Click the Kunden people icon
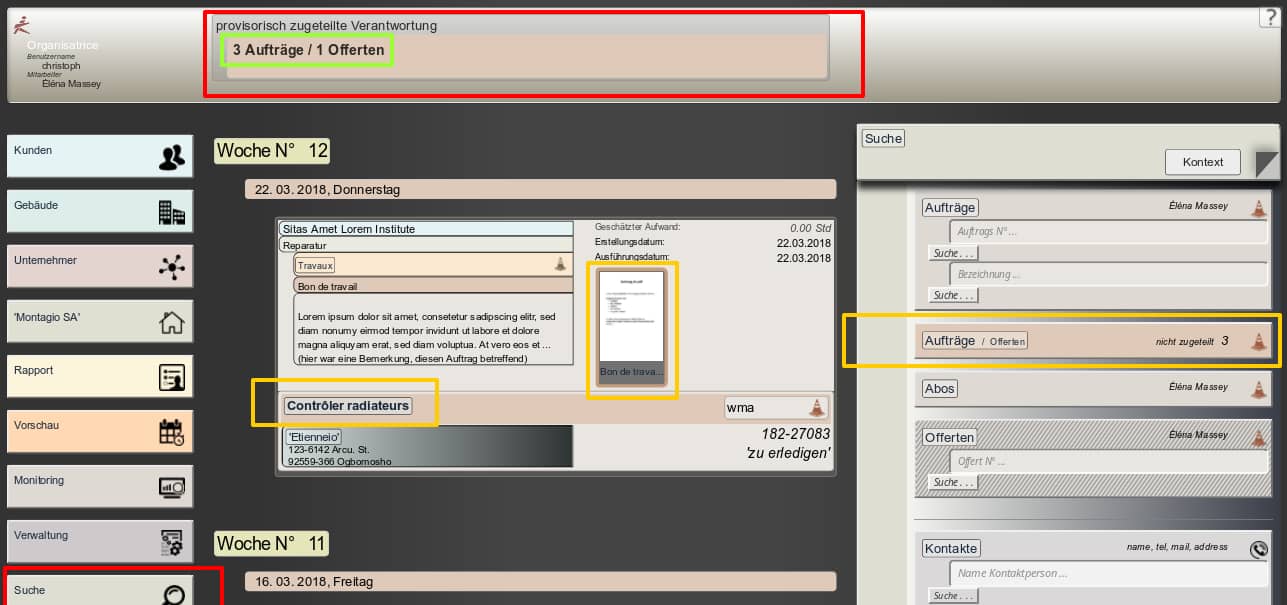 pos(172,157)
